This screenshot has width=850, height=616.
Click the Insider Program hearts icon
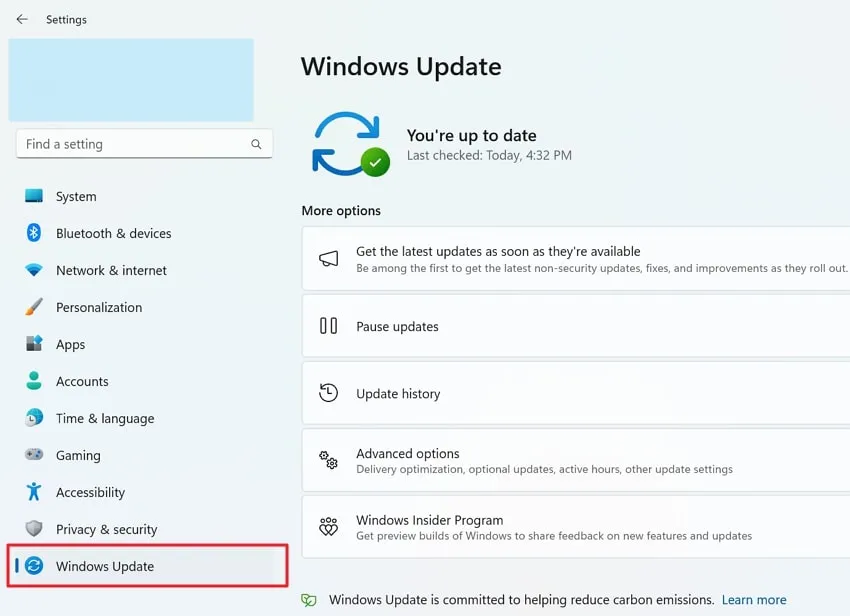[x=329, y=527]
